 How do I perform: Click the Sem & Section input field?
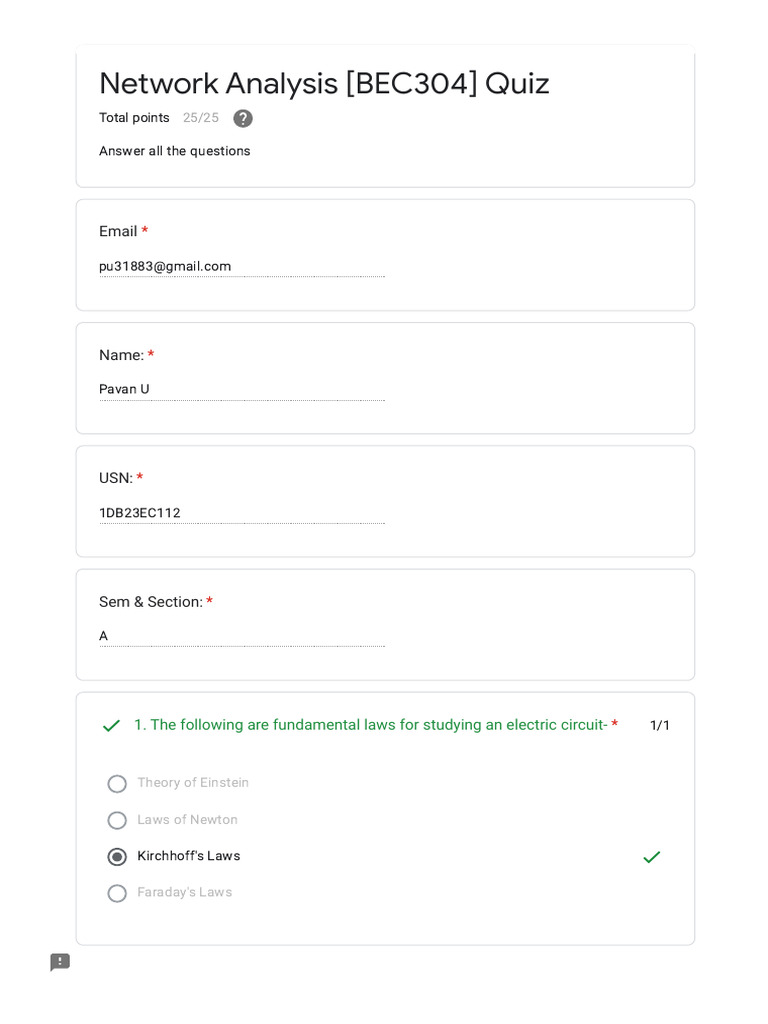click(x=241, y=636)
